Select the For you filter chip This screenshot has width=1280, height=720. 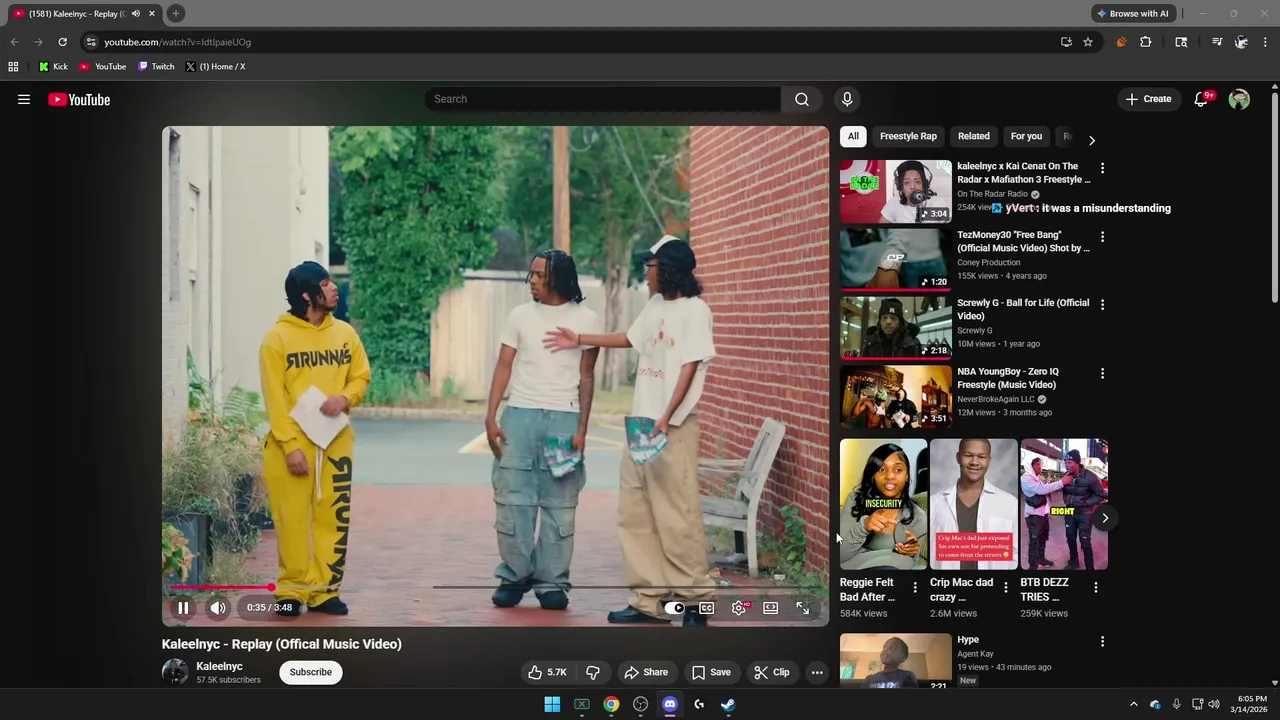(1026, 136)
